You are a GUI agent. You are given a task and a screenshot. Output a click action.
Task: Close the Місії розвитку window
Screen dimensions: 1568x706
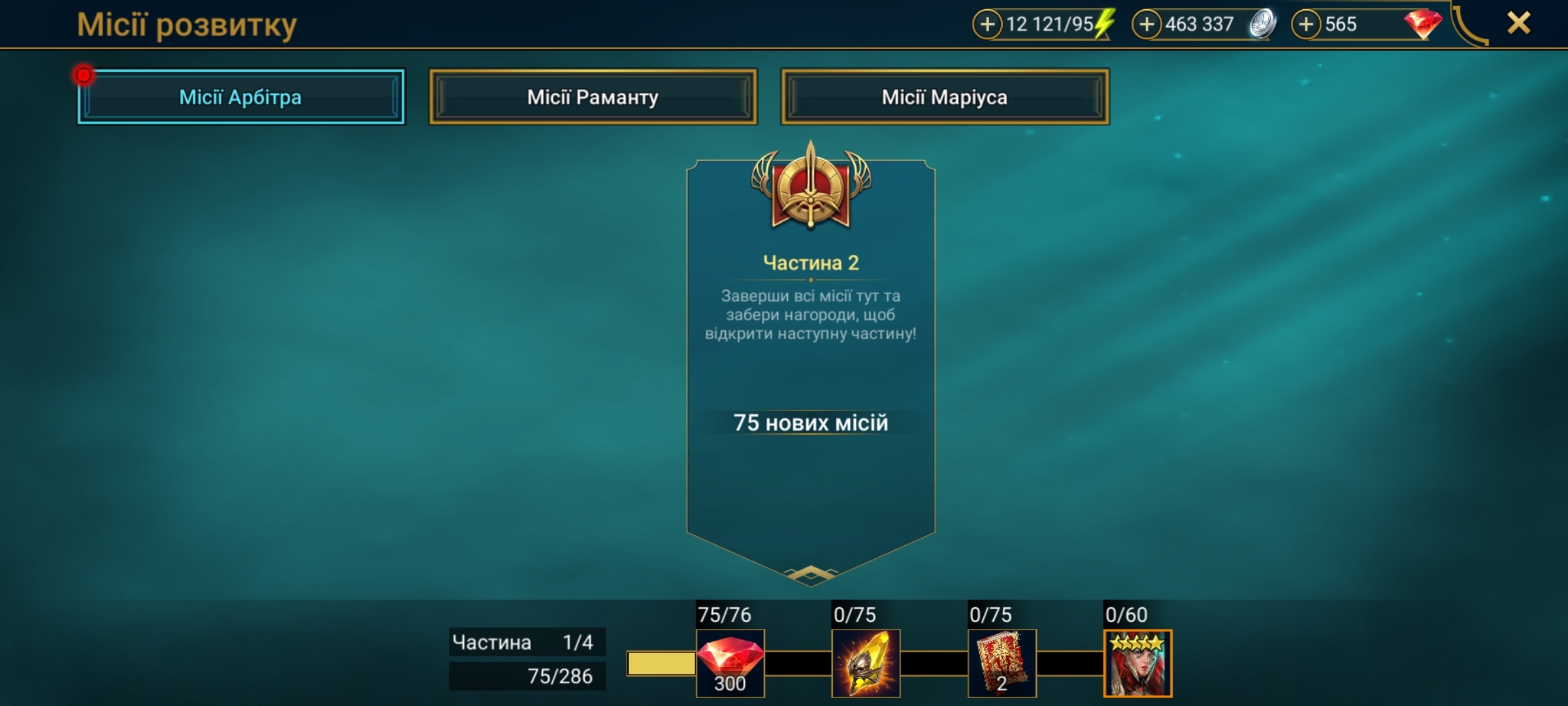tap(1519, 24)
